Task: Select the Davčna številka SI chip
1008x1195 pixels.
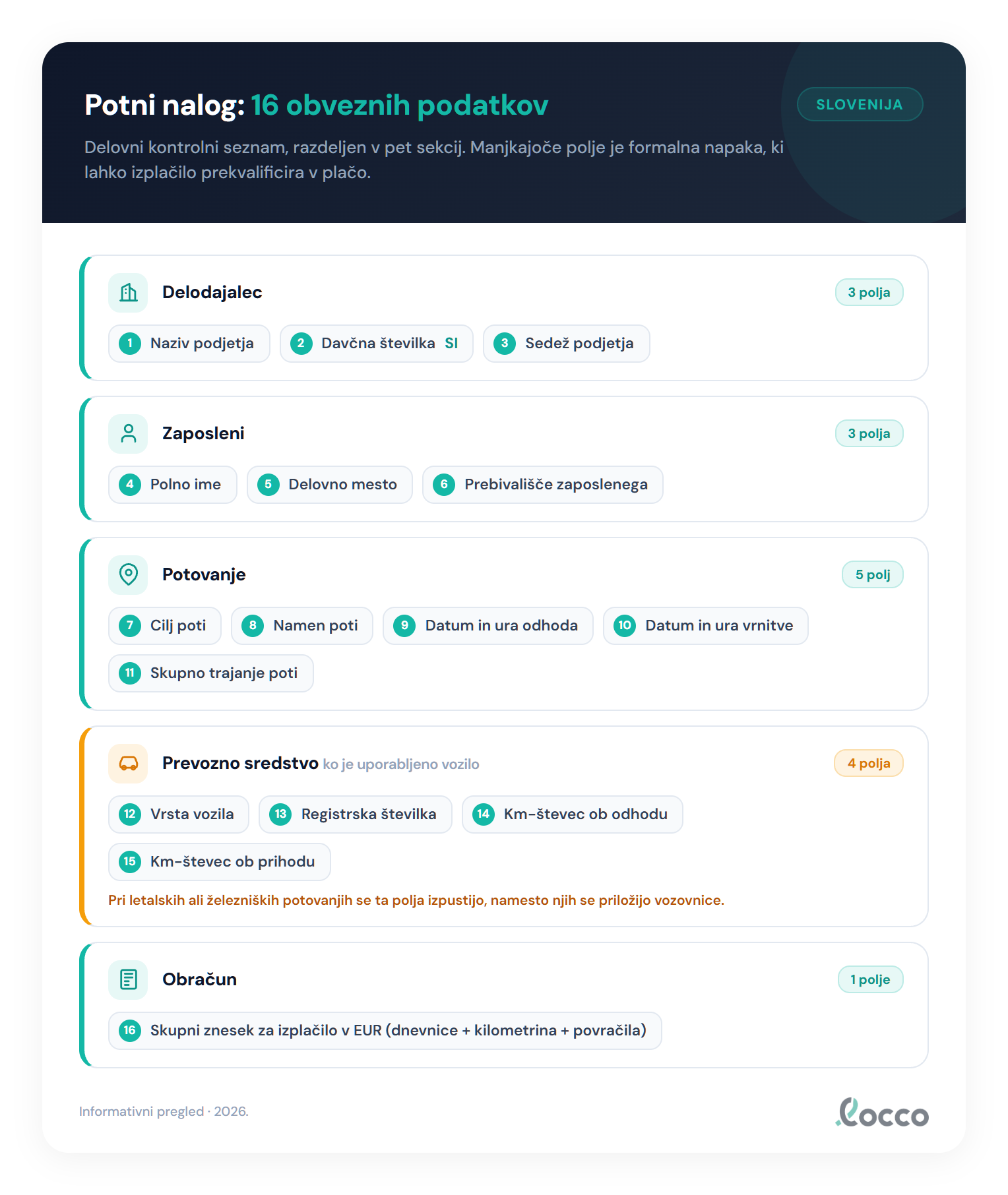Action: tap(377, 343)
